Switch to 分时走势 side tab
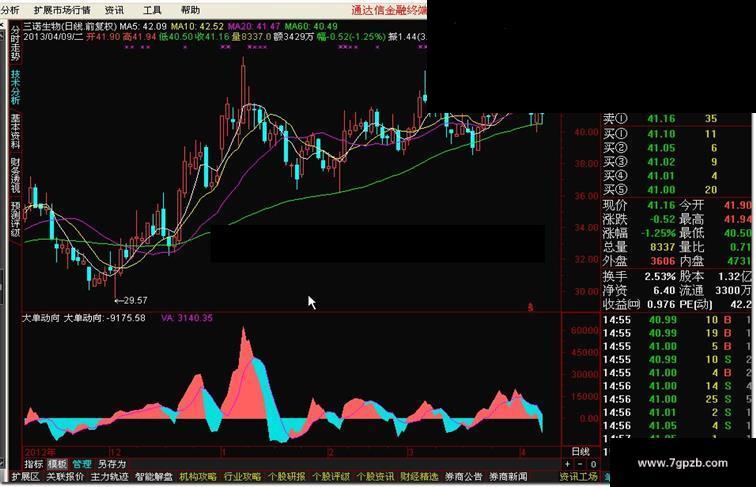 point(15,43)
